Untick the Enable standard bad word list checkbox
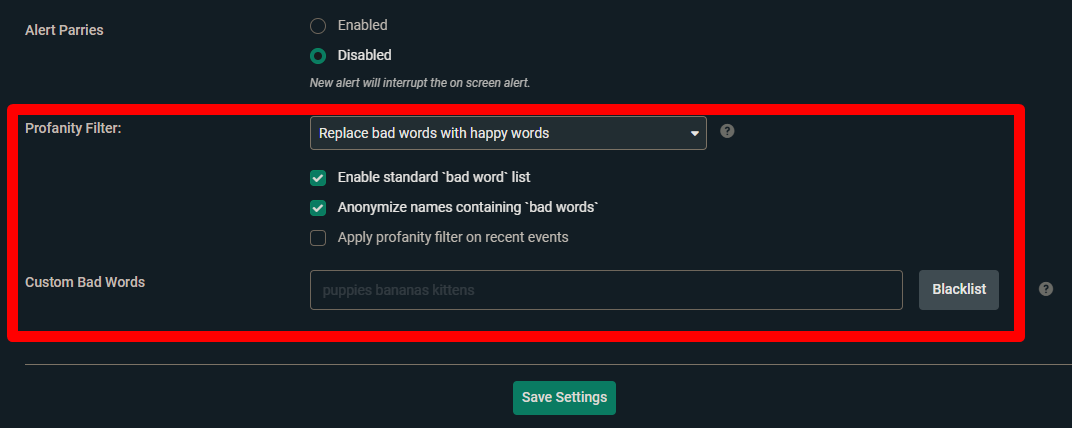 pos(318,178)
